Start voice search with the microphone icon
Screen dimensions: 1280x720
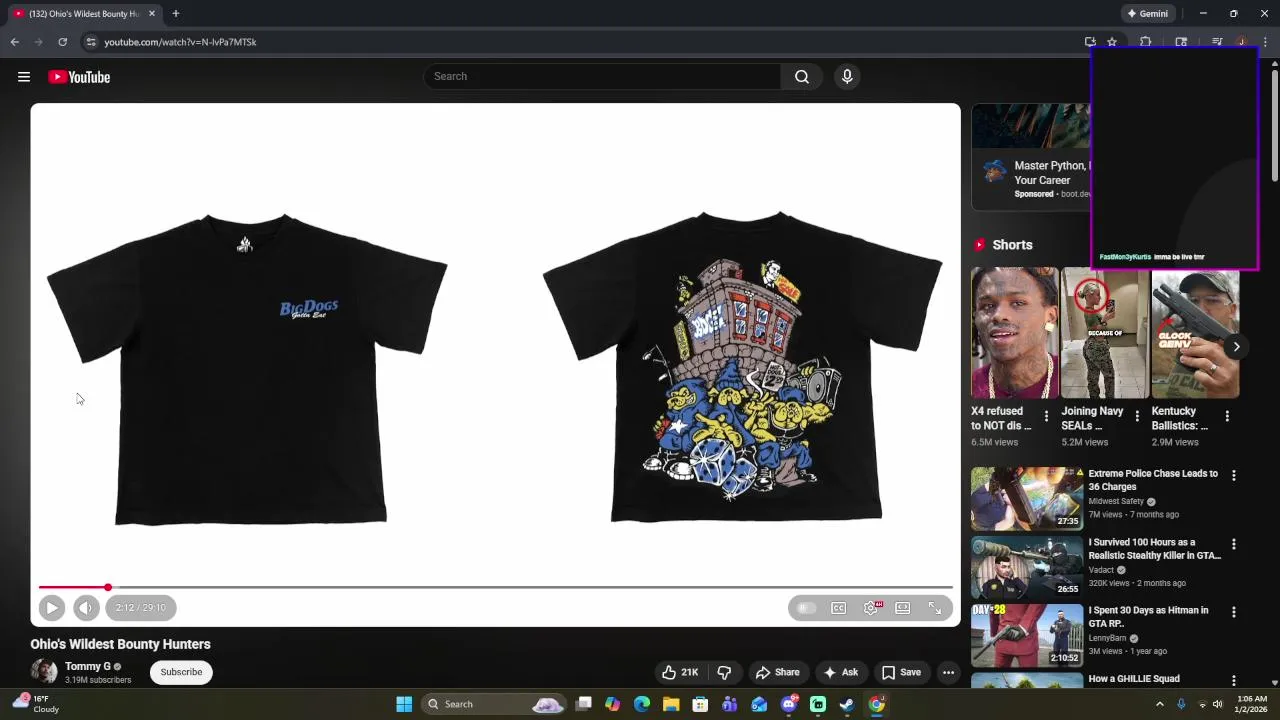coord(847,77)
